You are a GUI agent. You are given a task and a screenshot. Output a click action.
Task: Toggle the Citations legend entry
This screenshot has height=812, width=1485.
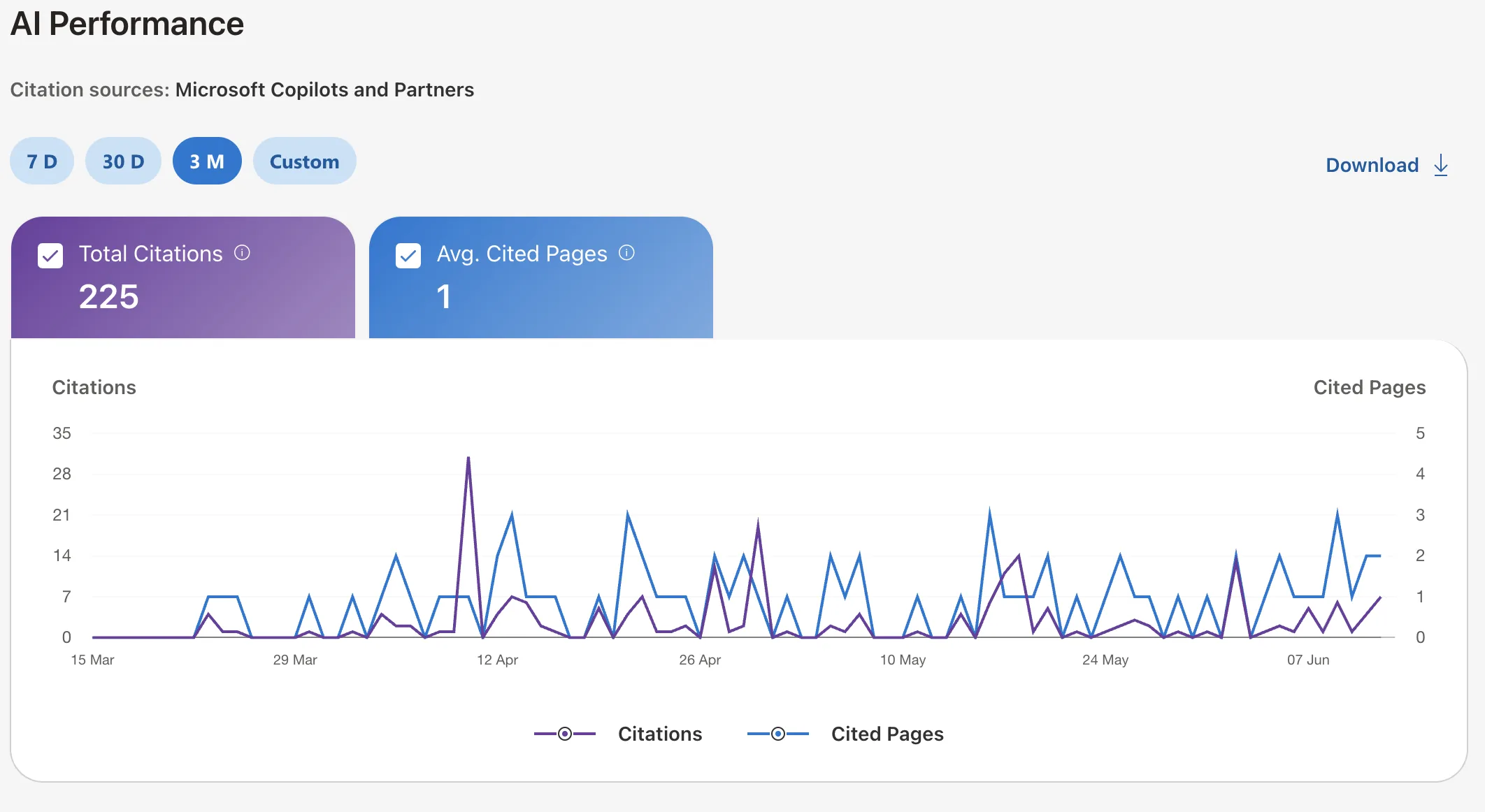click(x=618, y=734)
